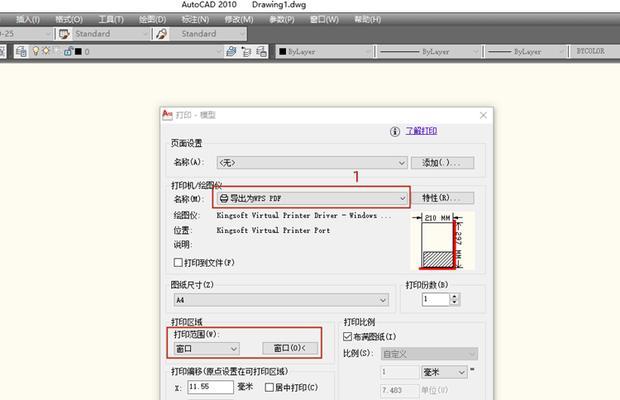Close the 打印 - 模型 dialog
Screen dimensions: 620x400
coord(483,115)
